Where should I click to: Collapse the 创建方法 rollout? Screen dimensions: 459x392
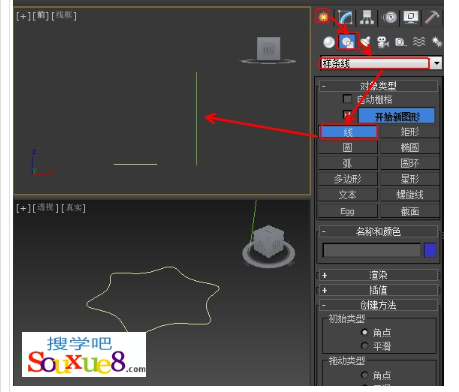(378, 305)
